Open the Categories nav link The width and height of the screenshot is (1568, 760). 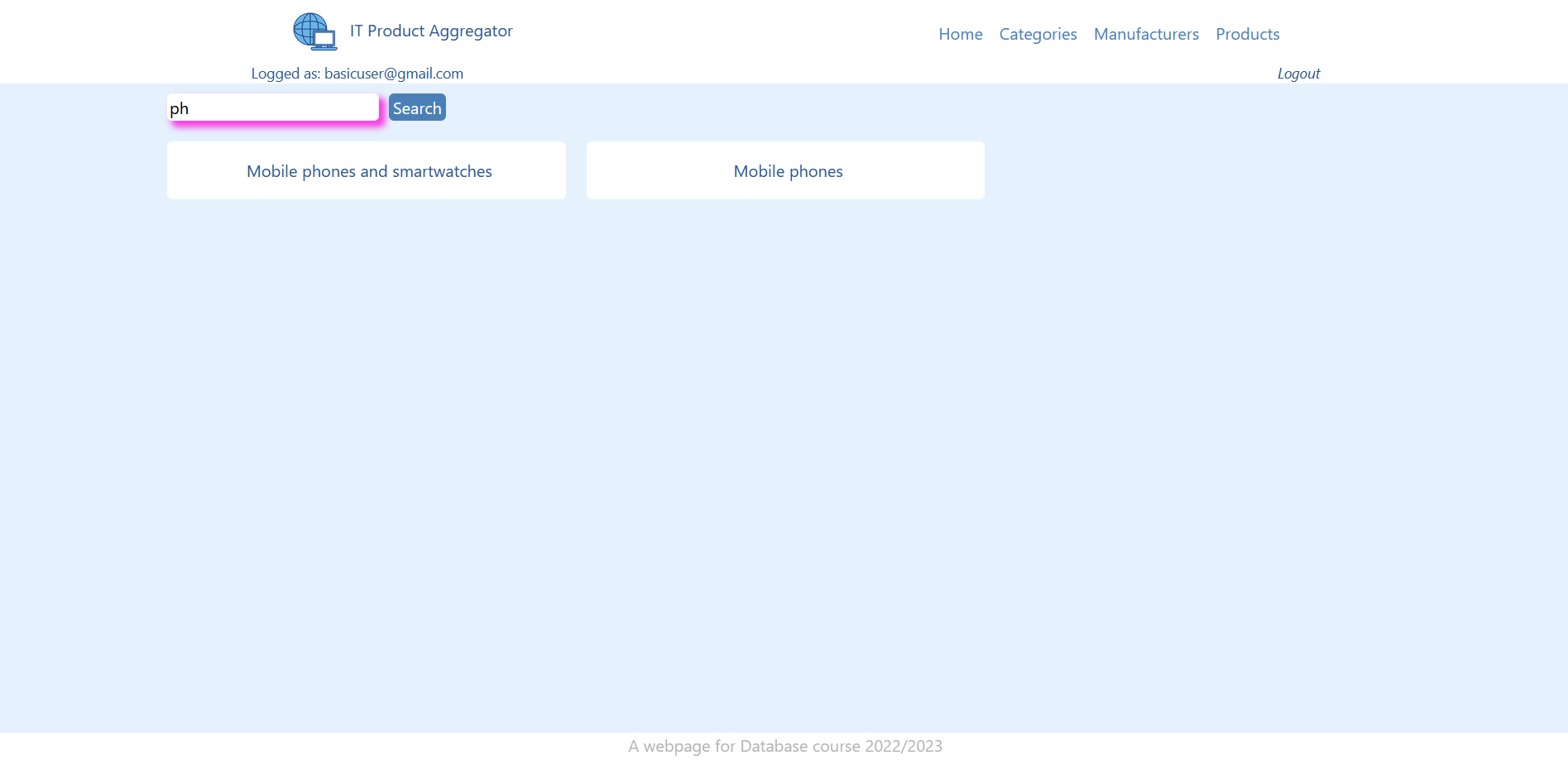point(1038,34)
